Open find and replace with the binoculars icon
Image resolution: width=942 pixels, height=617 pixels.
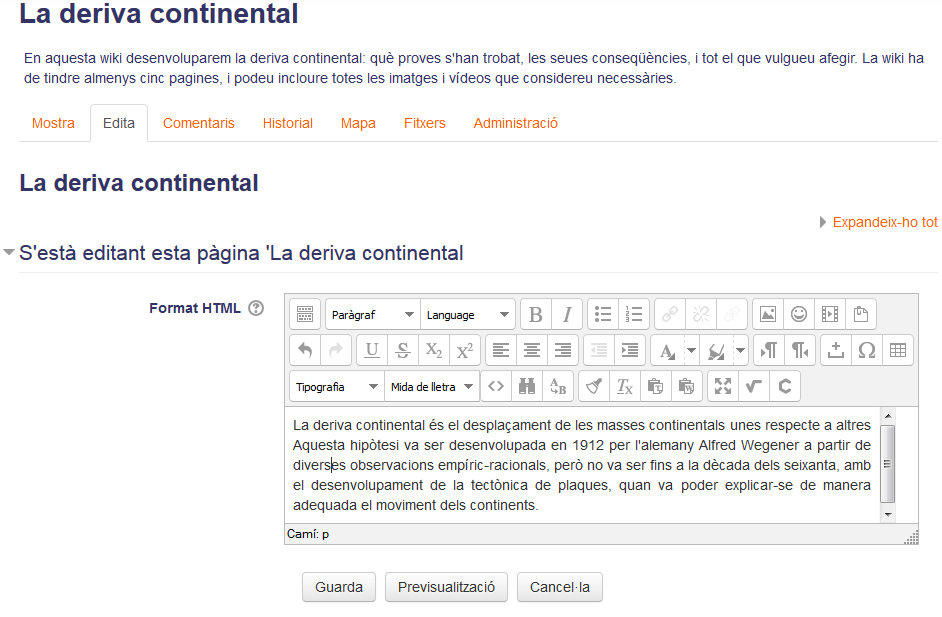(x=527, y=386)
